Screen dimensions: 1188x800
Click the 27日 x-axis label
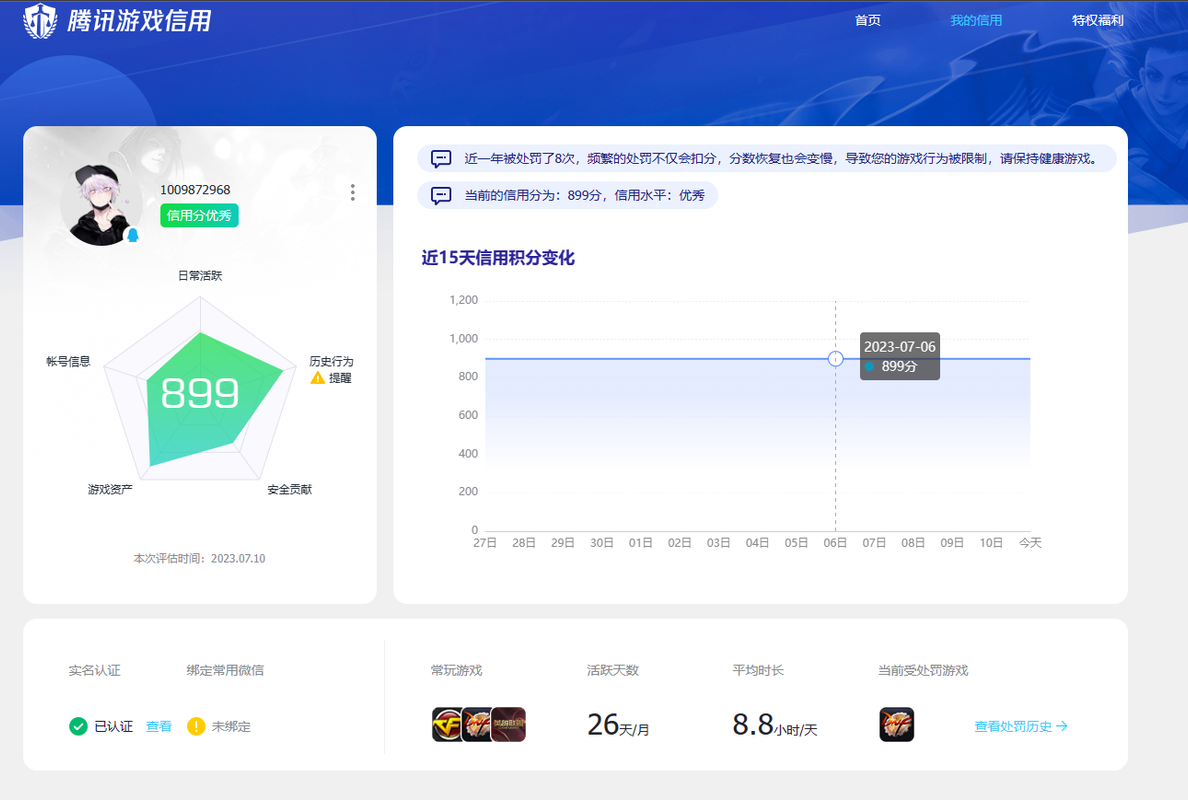tap(485, 543)
